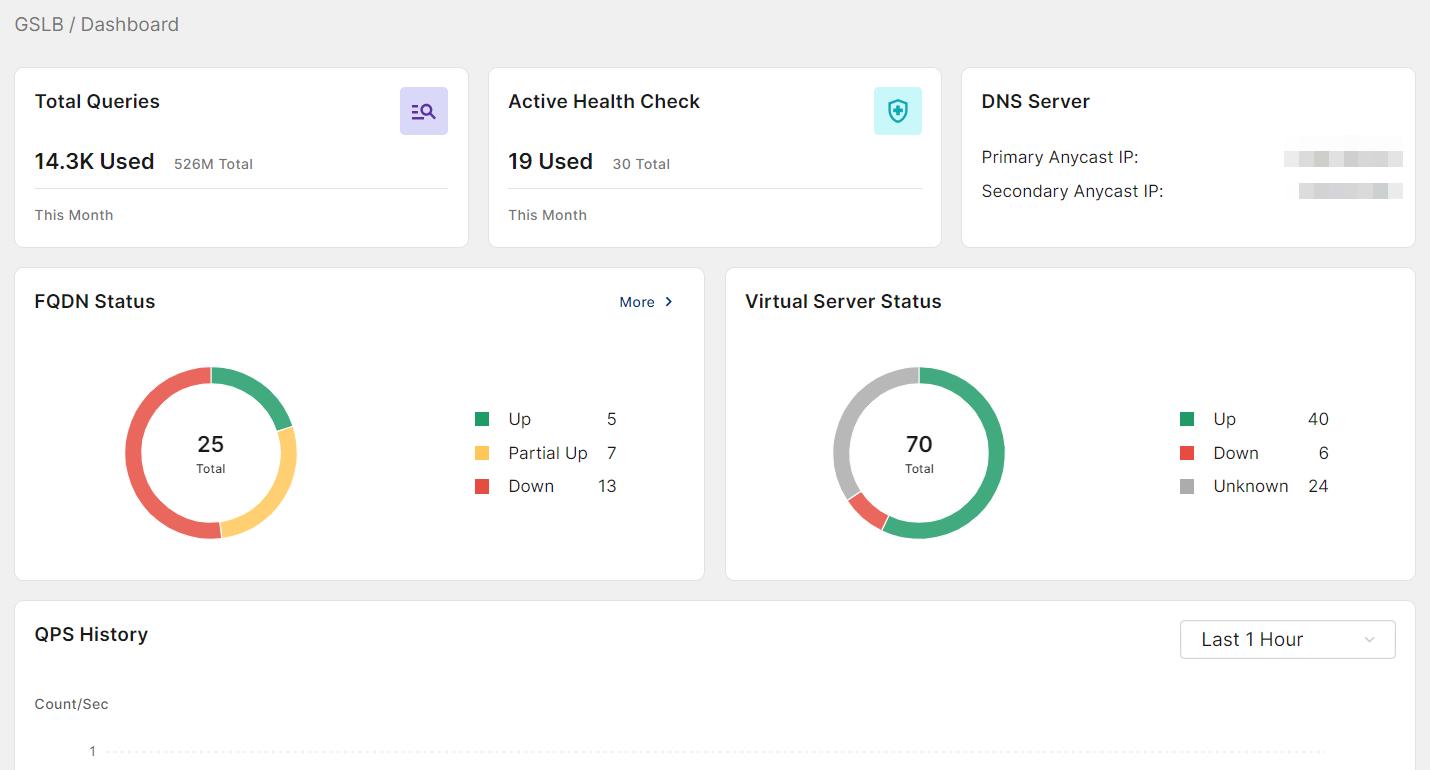Click the yellow Partial Up legend square
Viewport: 1430px width, 770px height.
click(x=482, y=453)
